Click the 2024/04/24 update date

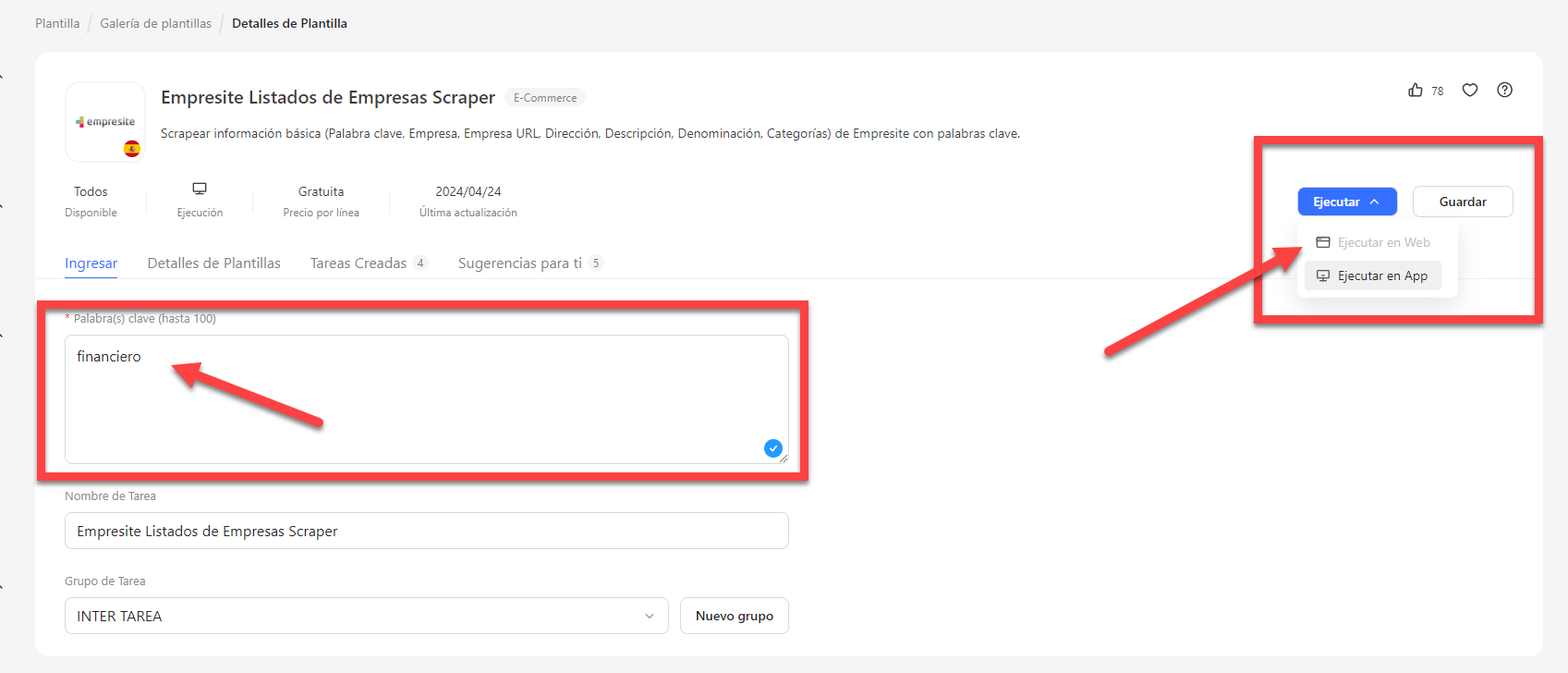[x=468, y=191]
